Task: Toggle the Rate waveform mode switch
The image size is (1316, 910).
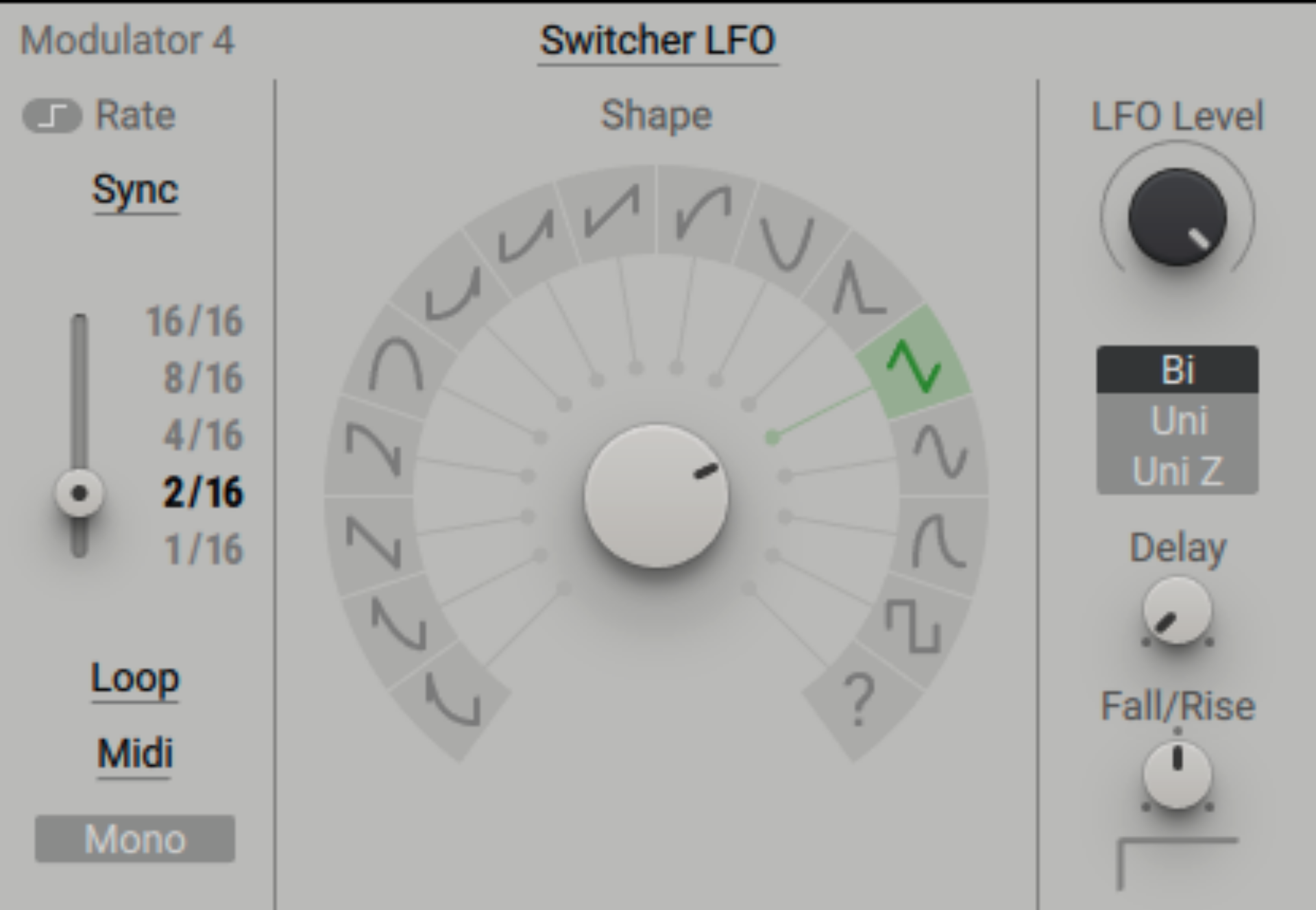Action: tap(53, 114)
